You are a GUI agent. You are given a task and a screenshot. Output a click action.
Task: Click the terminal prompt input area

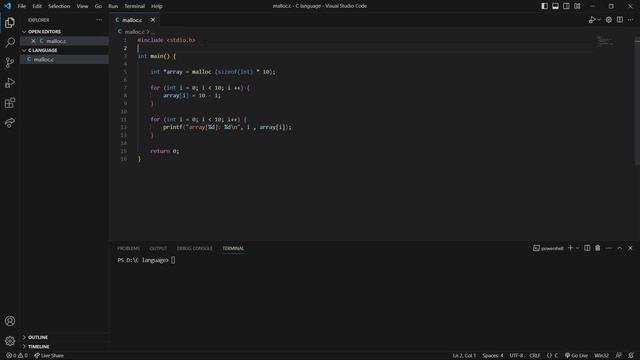tap(173, 260)
